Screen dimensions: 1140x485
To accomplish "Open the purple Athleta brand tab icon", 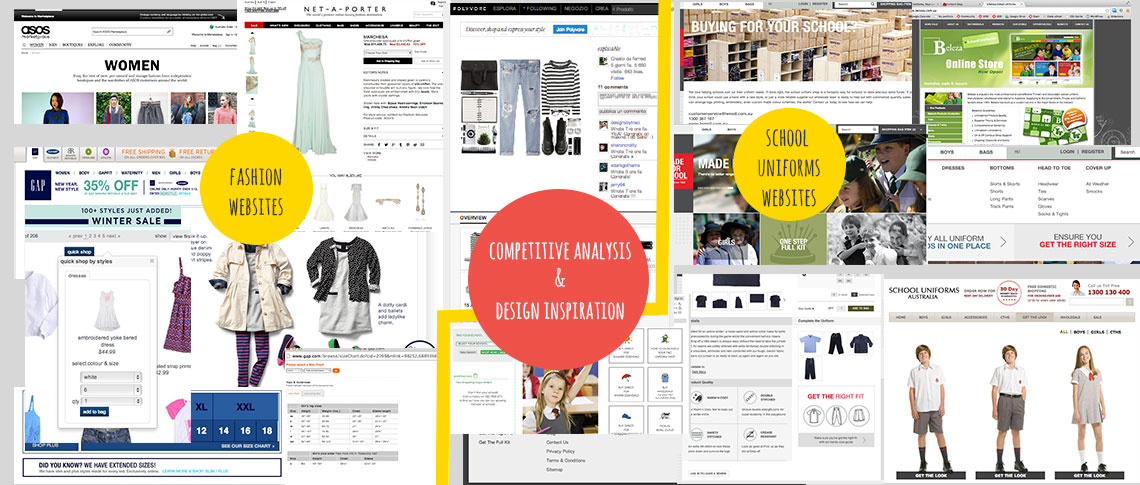I will [105, 154].
